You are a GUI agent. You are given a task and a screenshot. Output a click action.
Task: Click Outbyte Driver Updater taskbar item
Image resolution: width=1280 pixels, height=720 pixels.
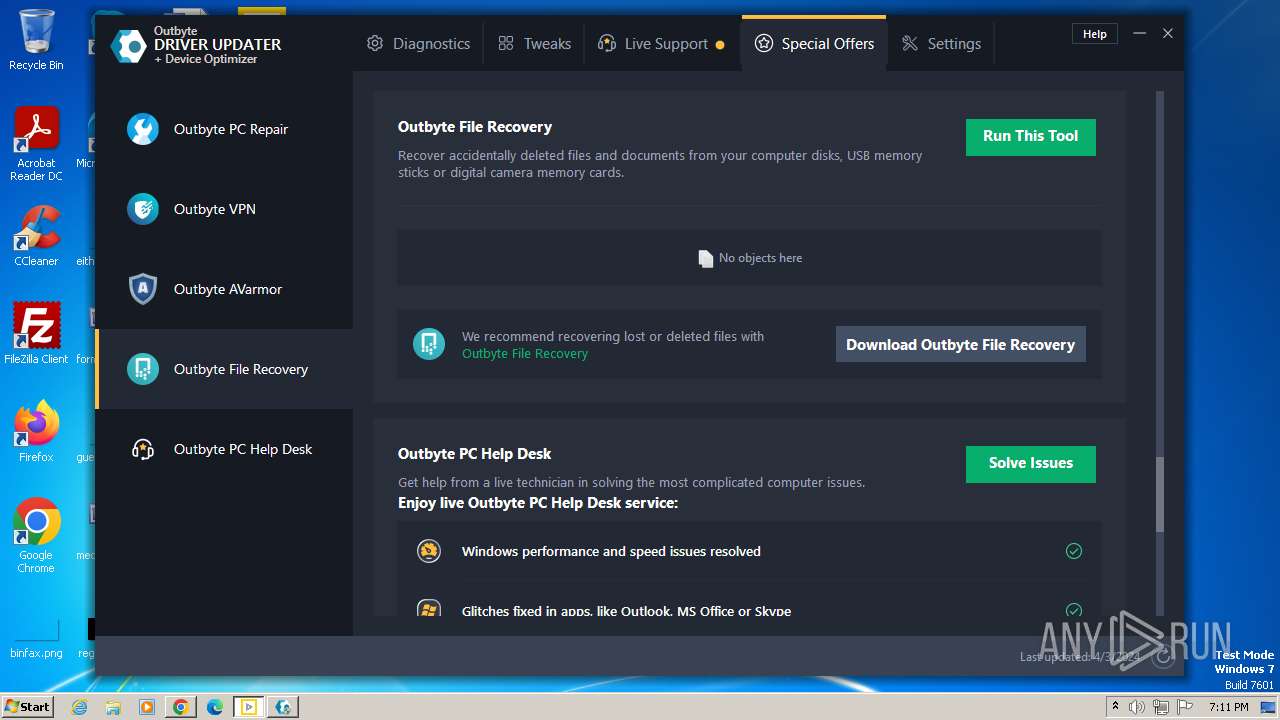[x=283, y=707]
